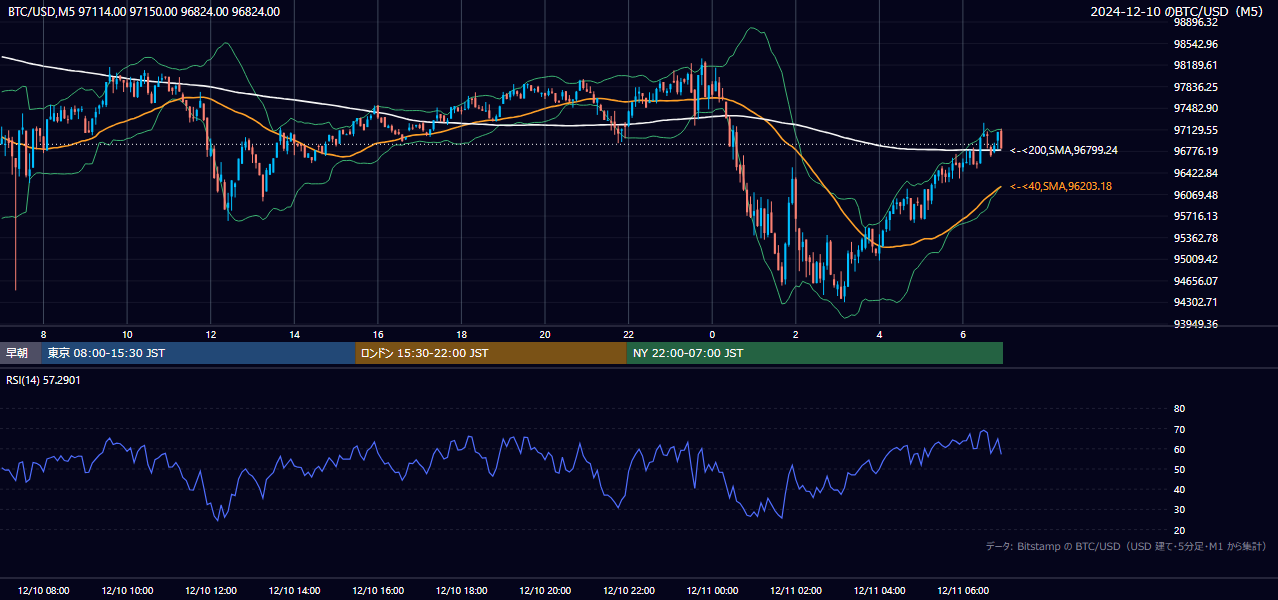
Task: Select the 東京 08:00-15:30 JST session bar
Action: pos(198,353)
